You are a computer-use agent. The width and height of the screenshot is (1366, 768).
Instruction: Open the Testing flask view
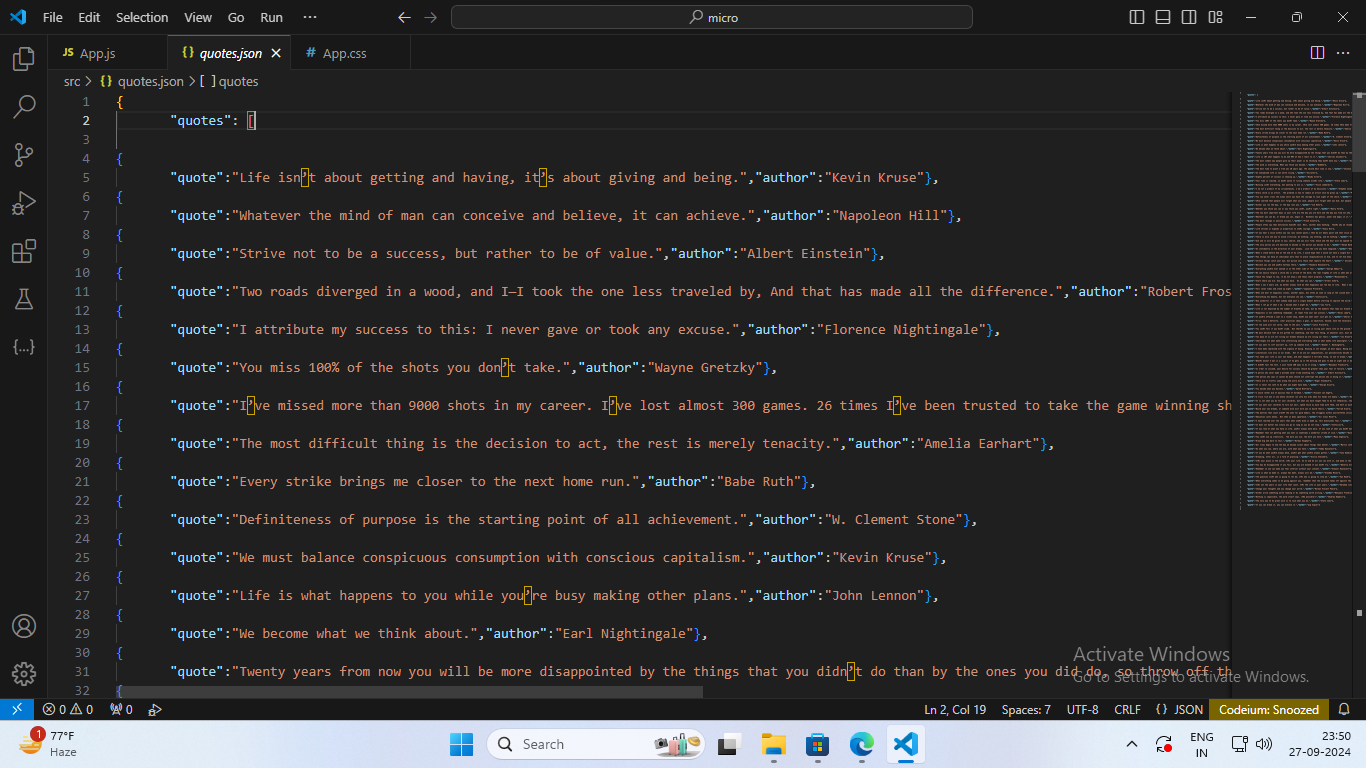(24, 299)
